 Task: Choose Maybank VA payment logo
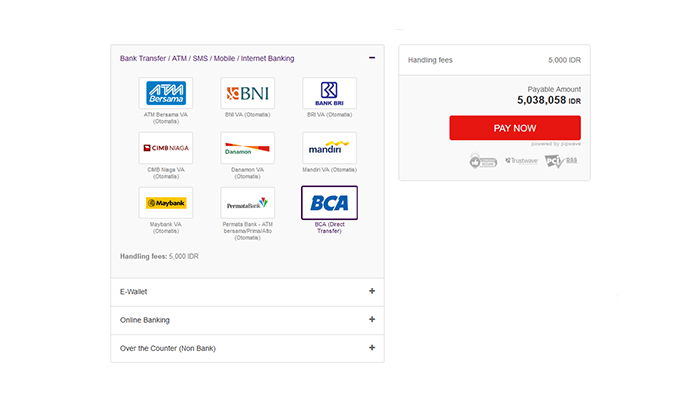(x=166, y=203)
